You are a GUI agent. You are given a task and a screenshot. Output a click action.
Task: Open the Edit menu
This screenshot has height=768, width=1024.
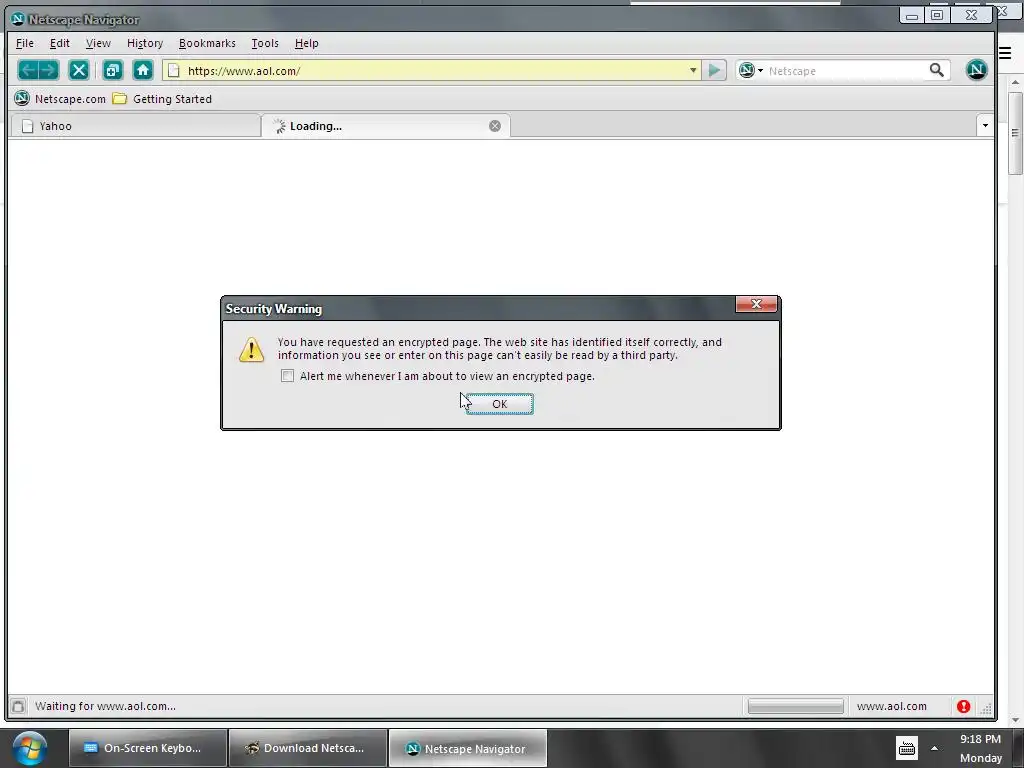59,43
